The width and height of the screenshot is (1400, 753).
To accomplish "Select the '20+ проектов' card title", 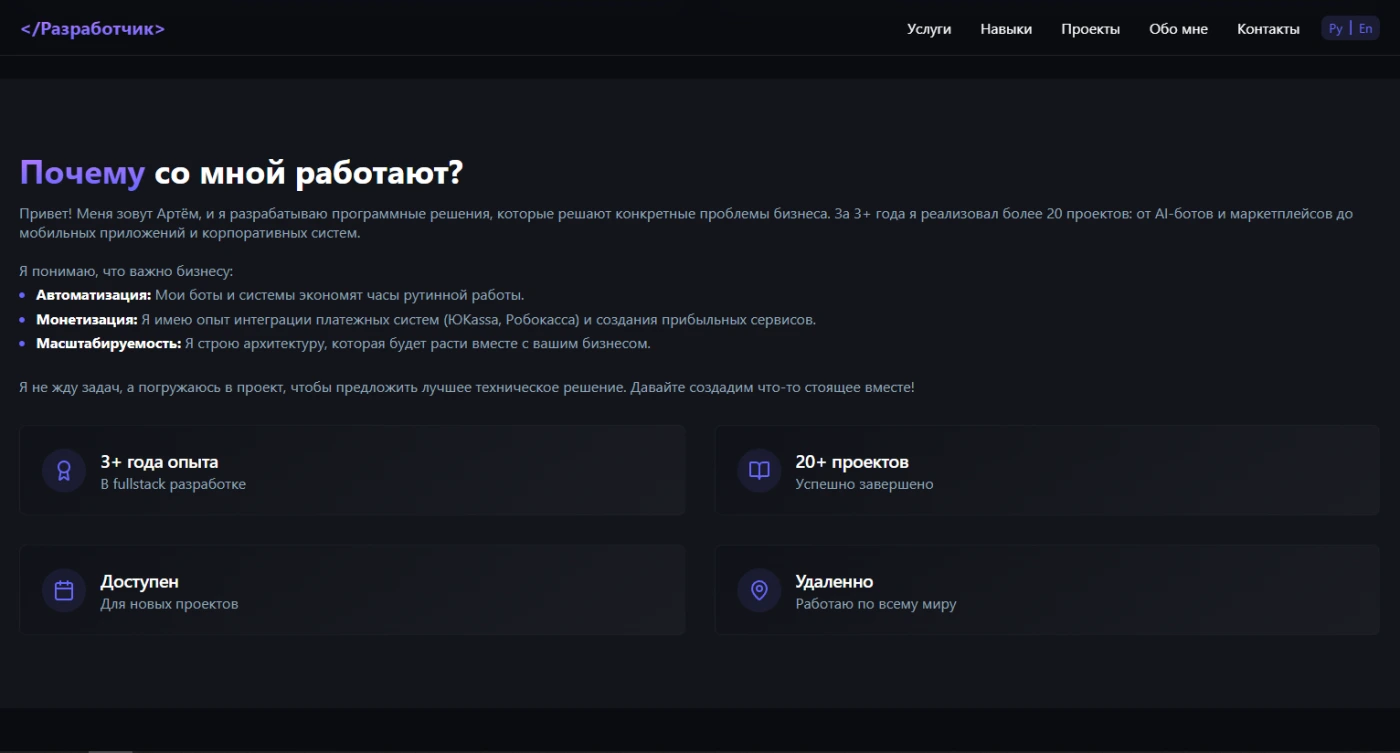I will (851, 462).
